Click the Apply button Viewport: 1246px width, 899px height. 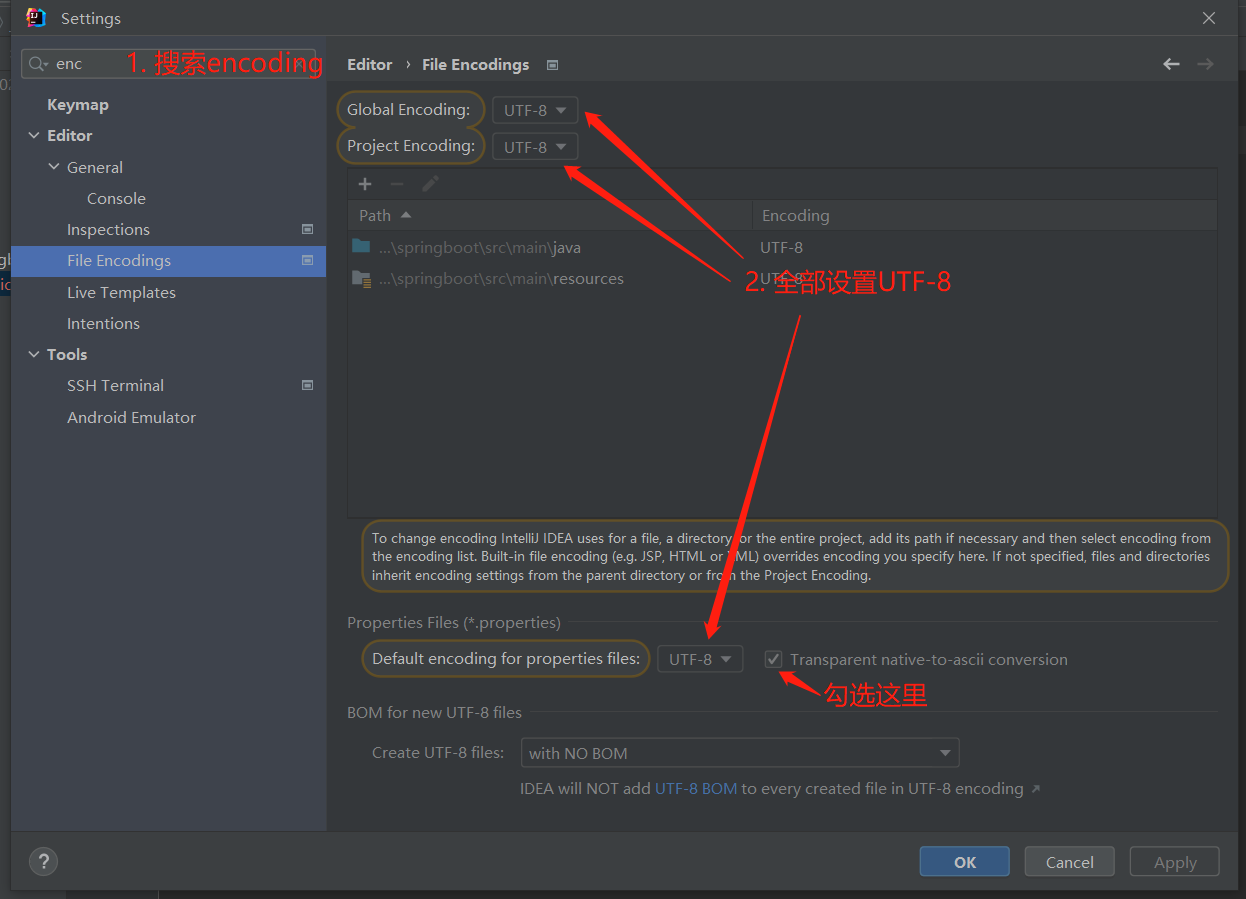point(1175,862)
